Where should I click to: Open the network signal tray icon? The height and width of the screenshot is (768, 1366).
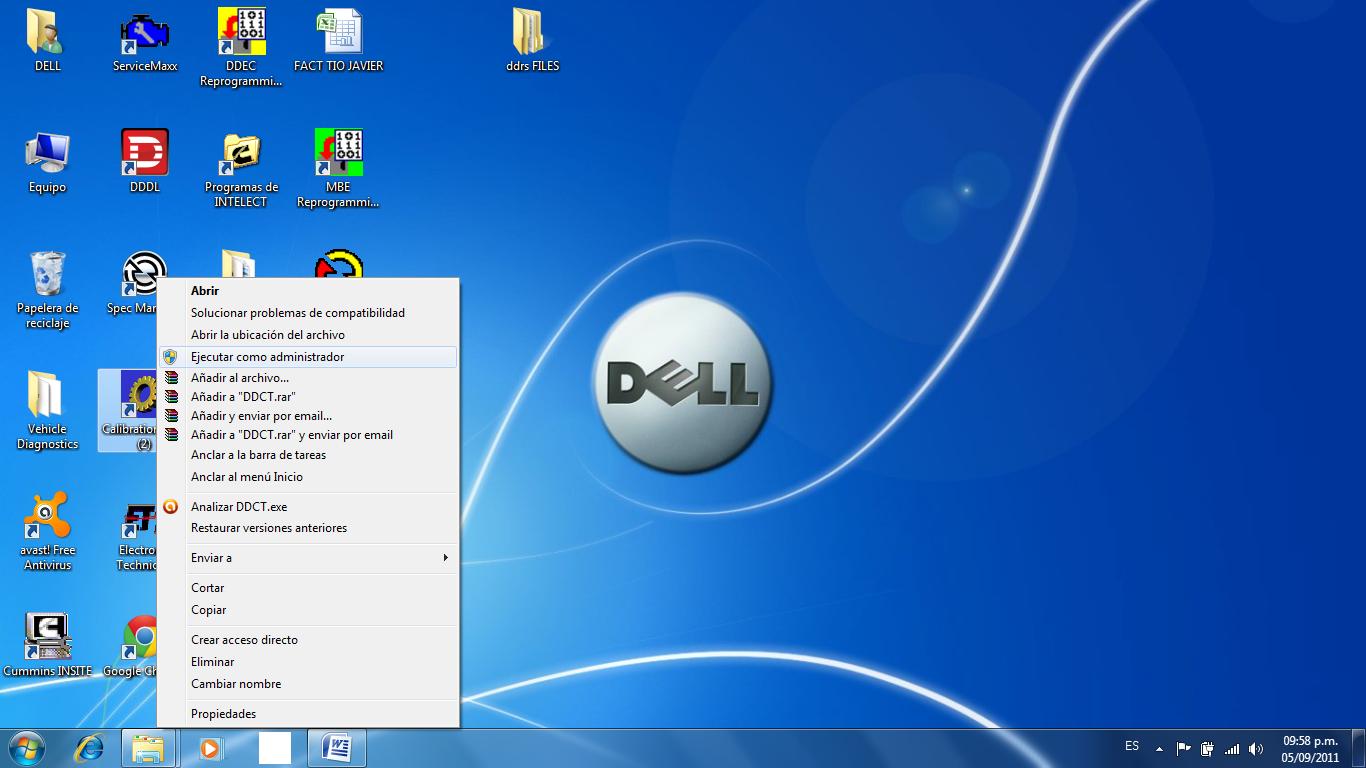(x=1232, y=749)
